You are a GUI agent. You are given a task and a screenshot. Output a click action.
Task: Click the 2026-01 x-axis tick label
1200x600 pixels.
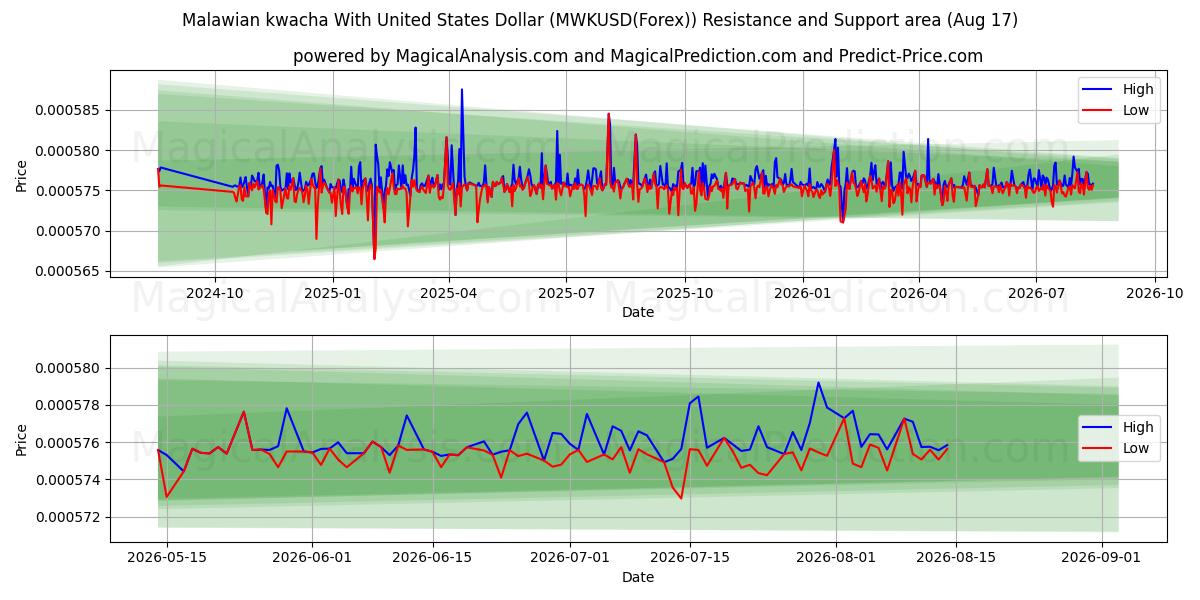(803, 293)
